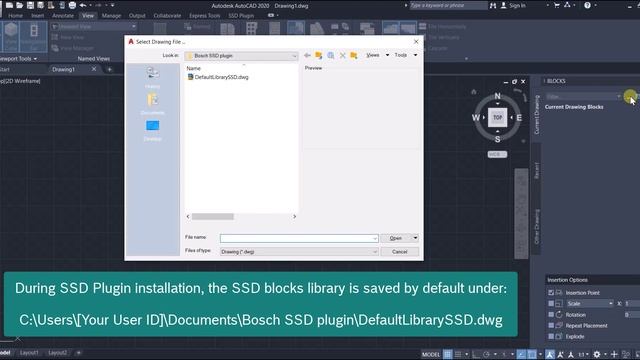This screenshot has height=360, width=640.
Task: Click the snap mode icon in status bar
Action: [x=458, y=354]
